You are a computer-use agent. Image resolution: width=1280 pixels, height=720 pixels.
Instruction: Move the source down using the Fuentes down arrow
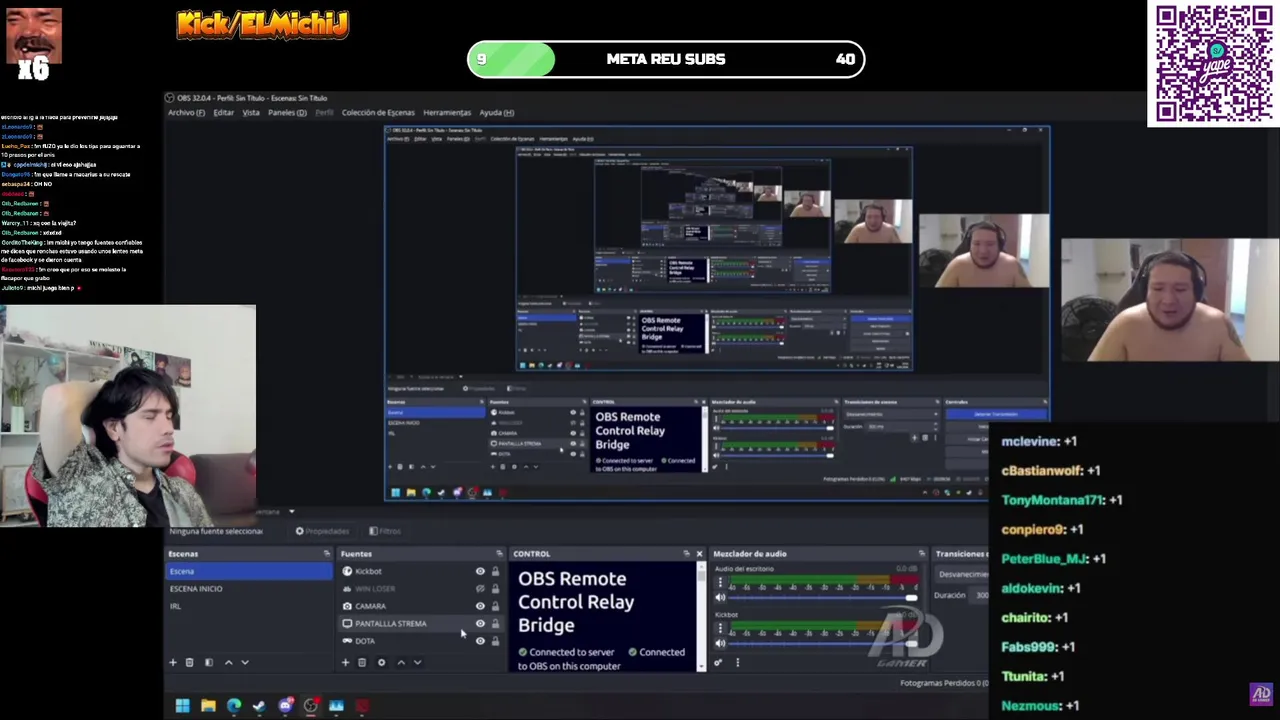click(x=418, y=662)
